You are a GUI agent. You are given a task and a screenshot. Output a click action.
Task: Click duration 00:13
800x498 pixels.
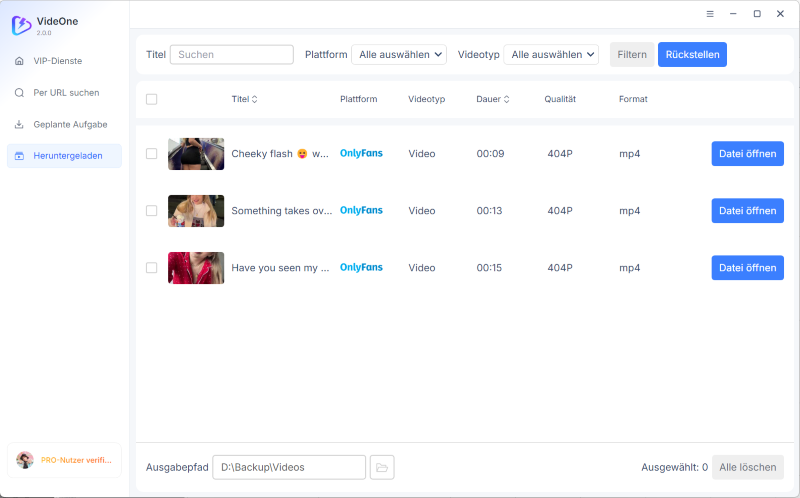click(489, 211)
